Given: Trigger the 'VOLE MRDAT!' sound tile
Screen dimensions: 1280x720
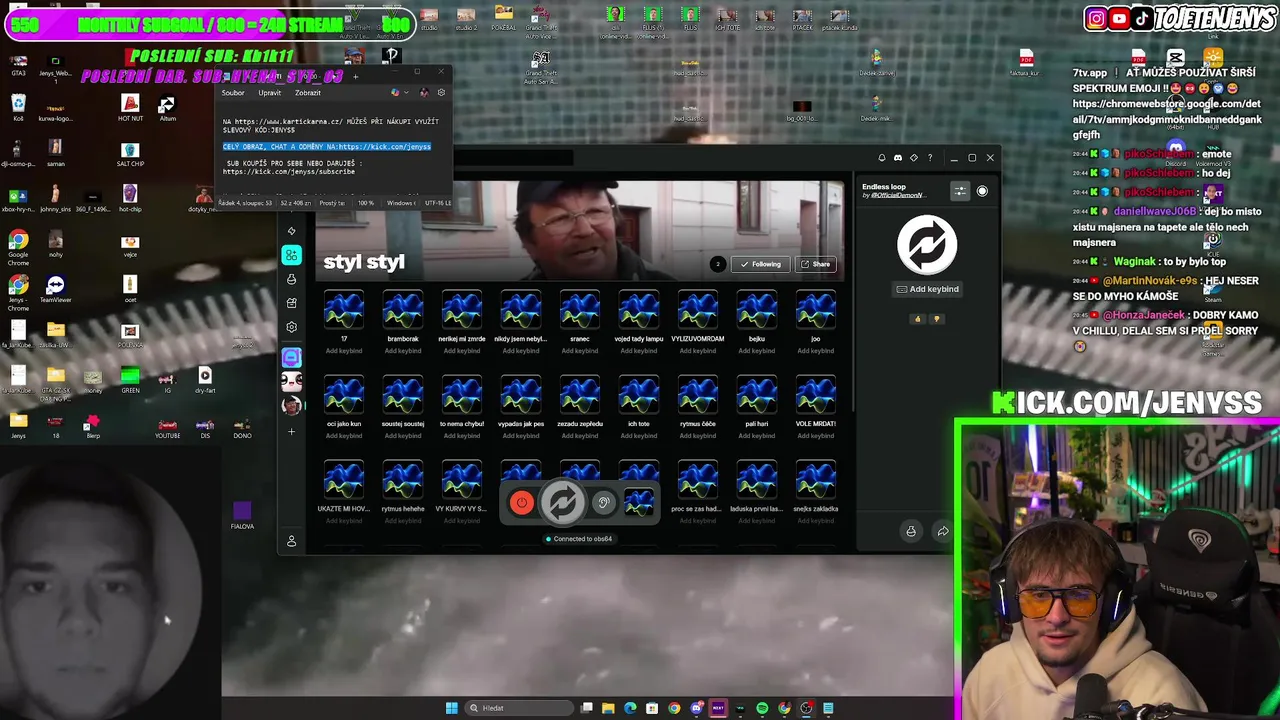Looking at the screenshot, I should click(816, 395).
